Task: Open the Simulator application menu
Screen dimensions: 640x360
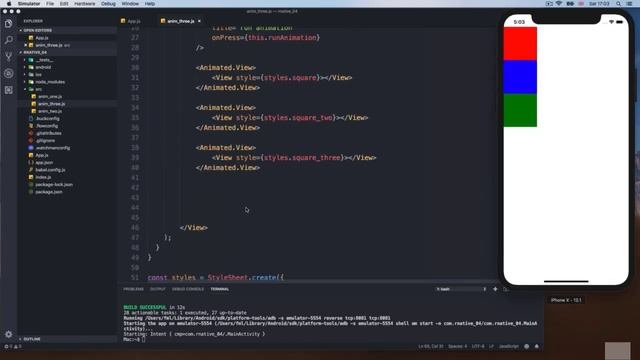Action: [29, 4]
